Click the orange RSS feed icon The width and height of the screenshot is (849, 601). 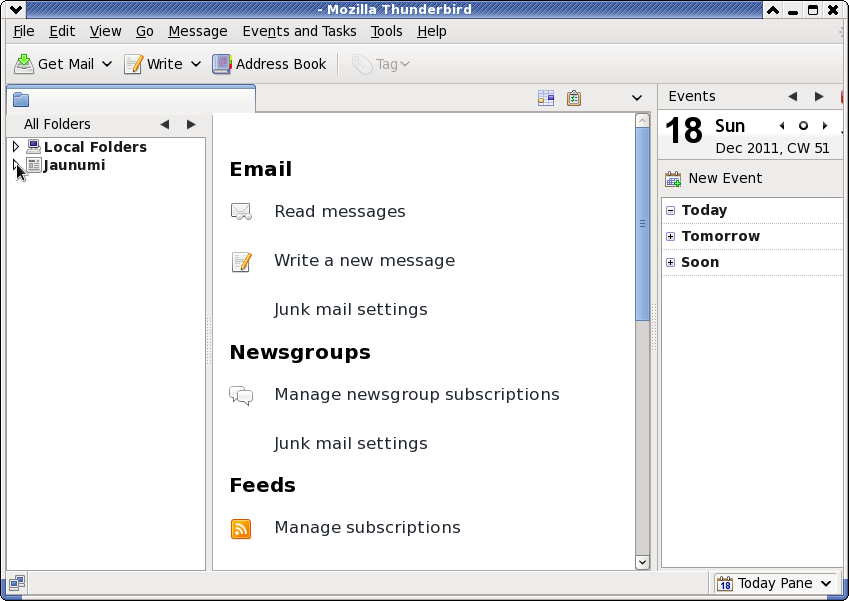pos(241,528)
